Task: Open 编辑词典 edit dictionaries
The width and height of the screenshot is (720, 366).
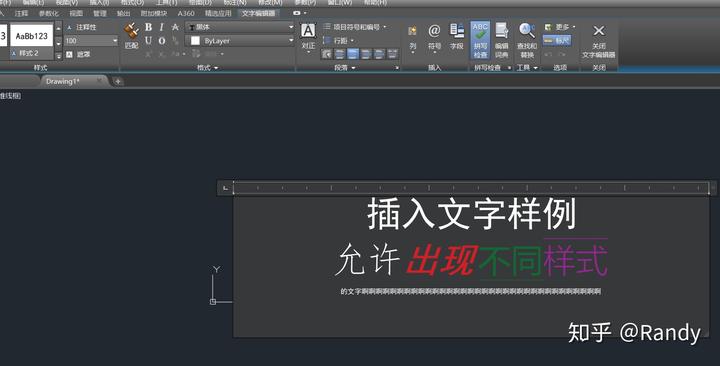Action: [x=501, y=40]
